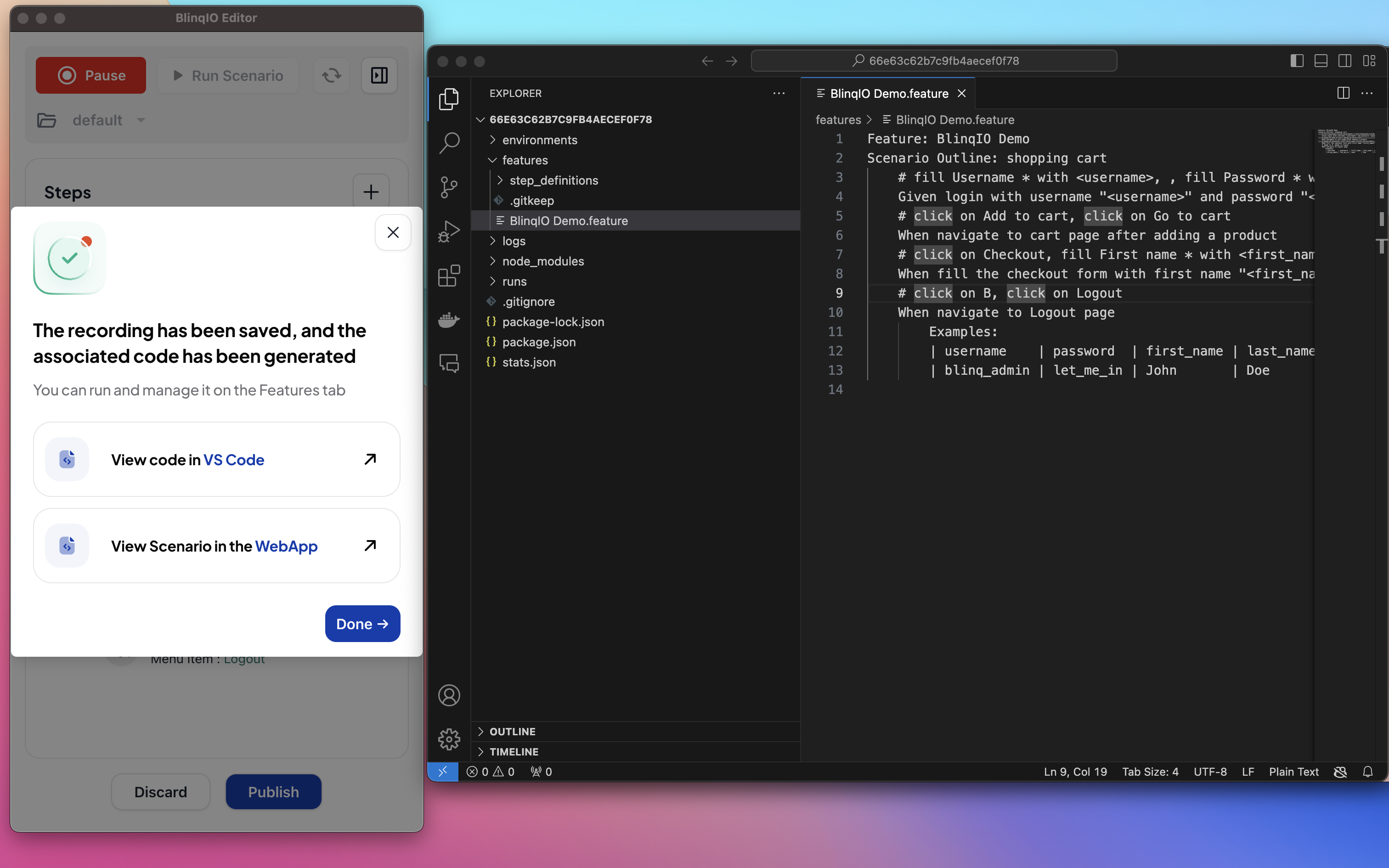Click the Explorer sidebar icon
The height and width of the screenshot is (868, 1389).
point(450,97)
